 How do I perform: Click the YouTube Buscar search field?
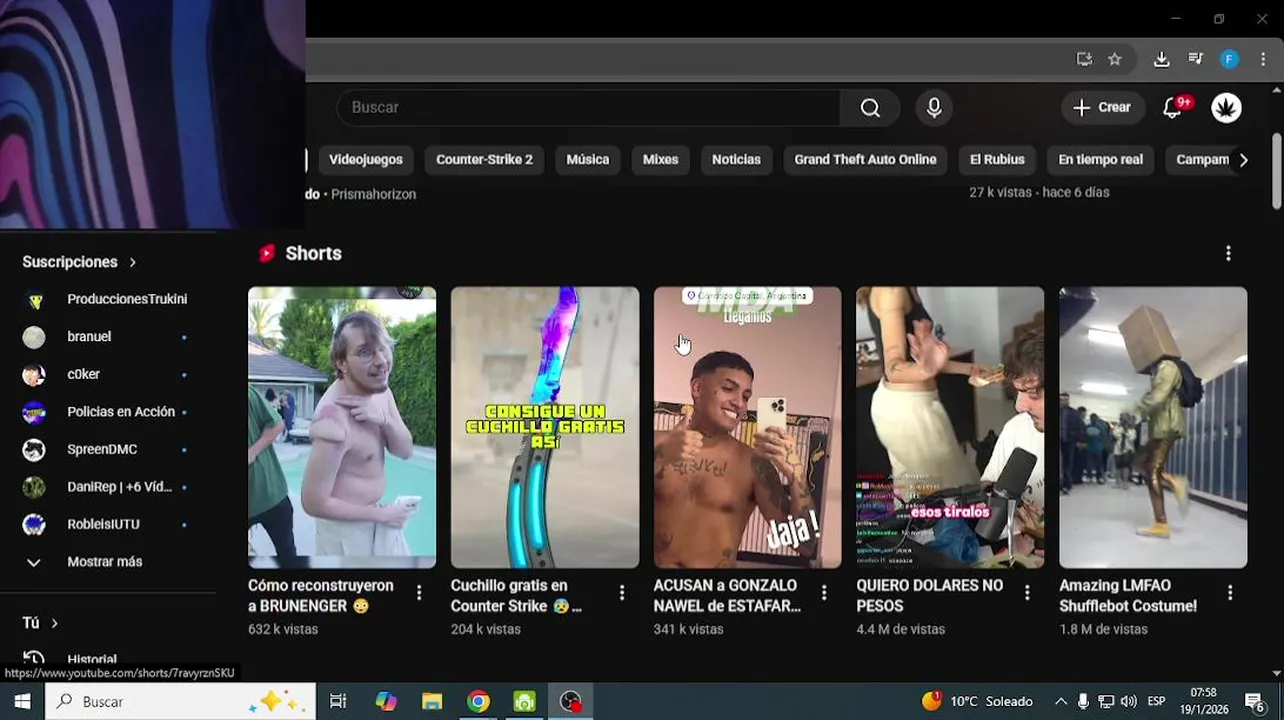click(588, 108)
